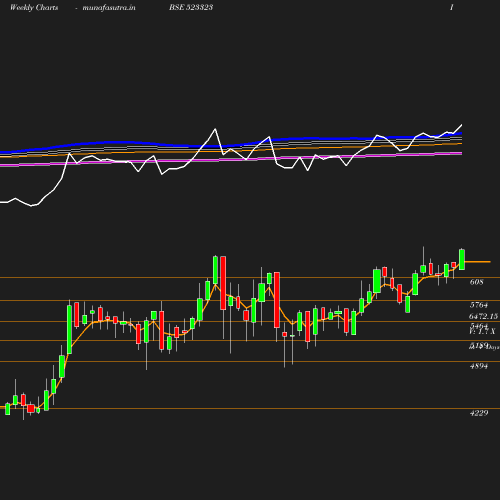This screenshot has width=500, height=500.
Task: Click the 'BSE 523323' stock code label
Action: (191, 7)
